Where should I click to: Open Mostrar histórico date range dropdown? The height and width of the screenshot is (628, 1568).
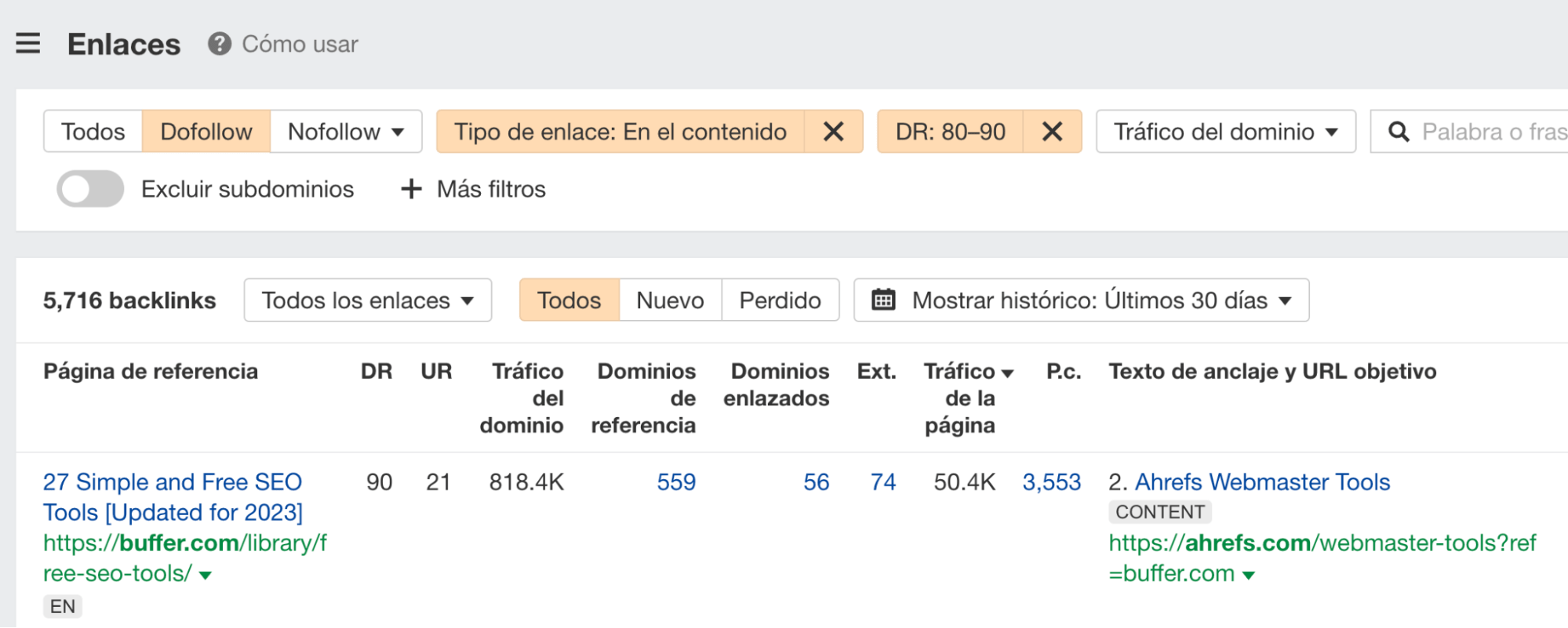point(1082,300)
